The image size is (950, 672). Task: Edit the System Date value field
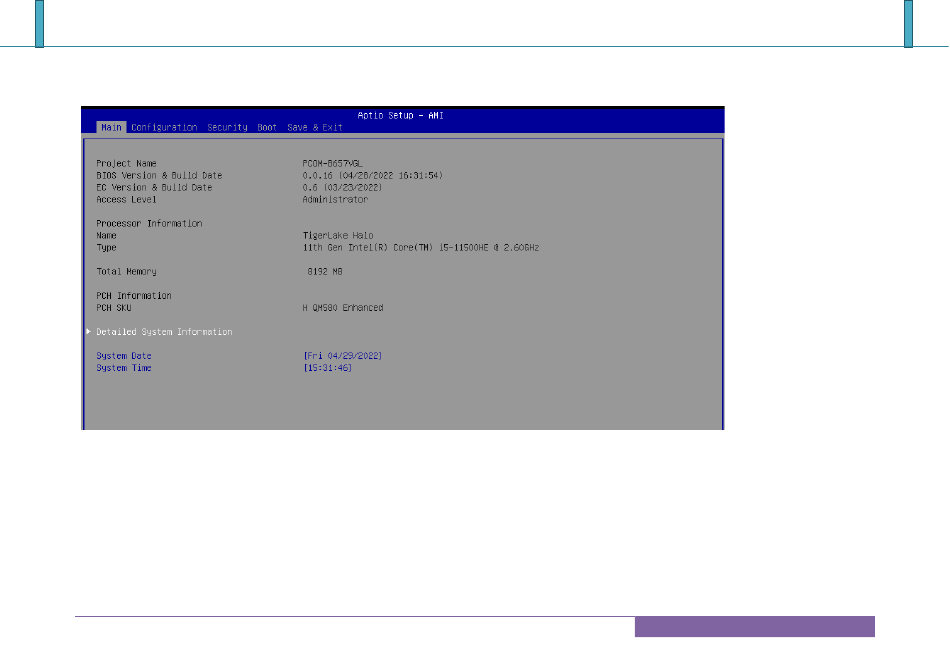click(342, 356)
